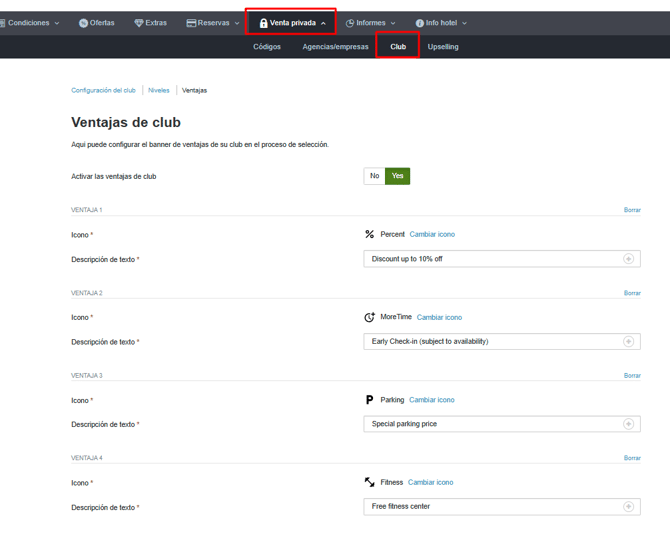
Task: Set club advantages toggle to Yes
Action: click(397, 176)
